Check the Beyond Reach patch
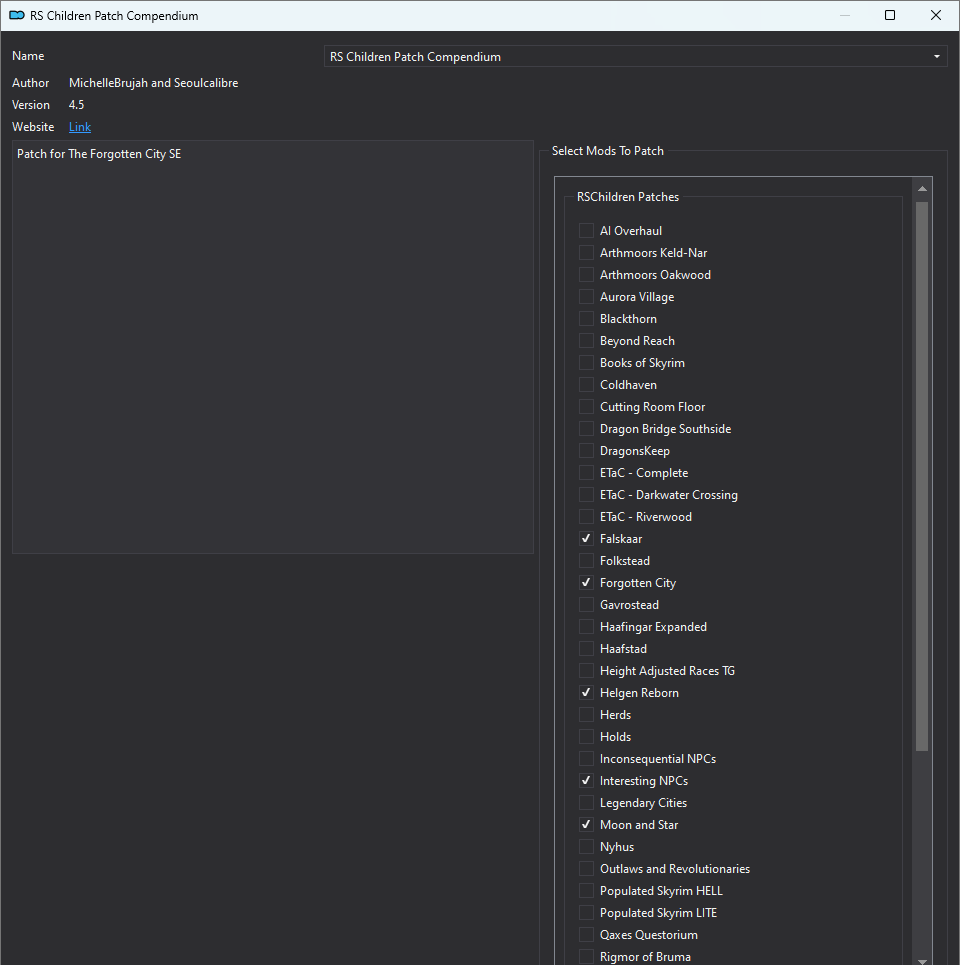The width and height of the screenshot is (960, 965). coord(586,341)
